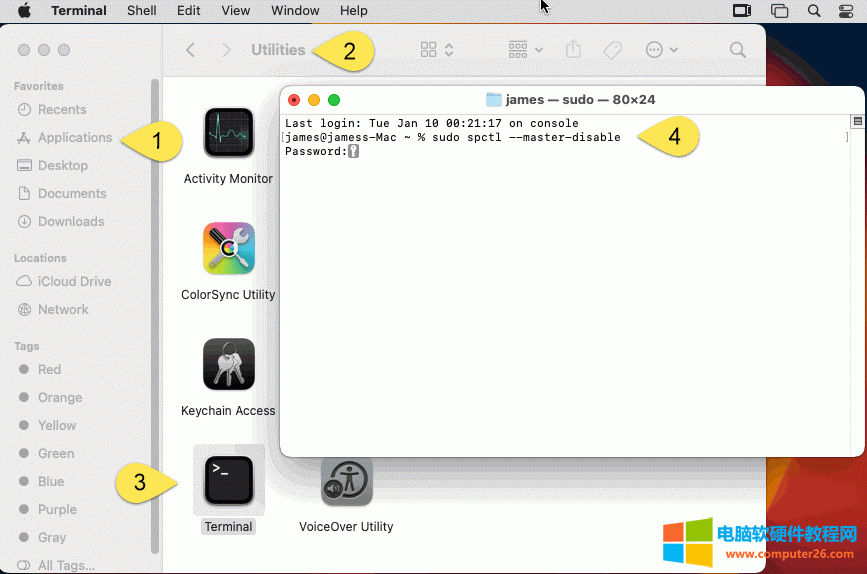This screenshot has height=574, width=867.
Task: Expand the Group By dropdown in toolbar
Action: pos(525,50)
